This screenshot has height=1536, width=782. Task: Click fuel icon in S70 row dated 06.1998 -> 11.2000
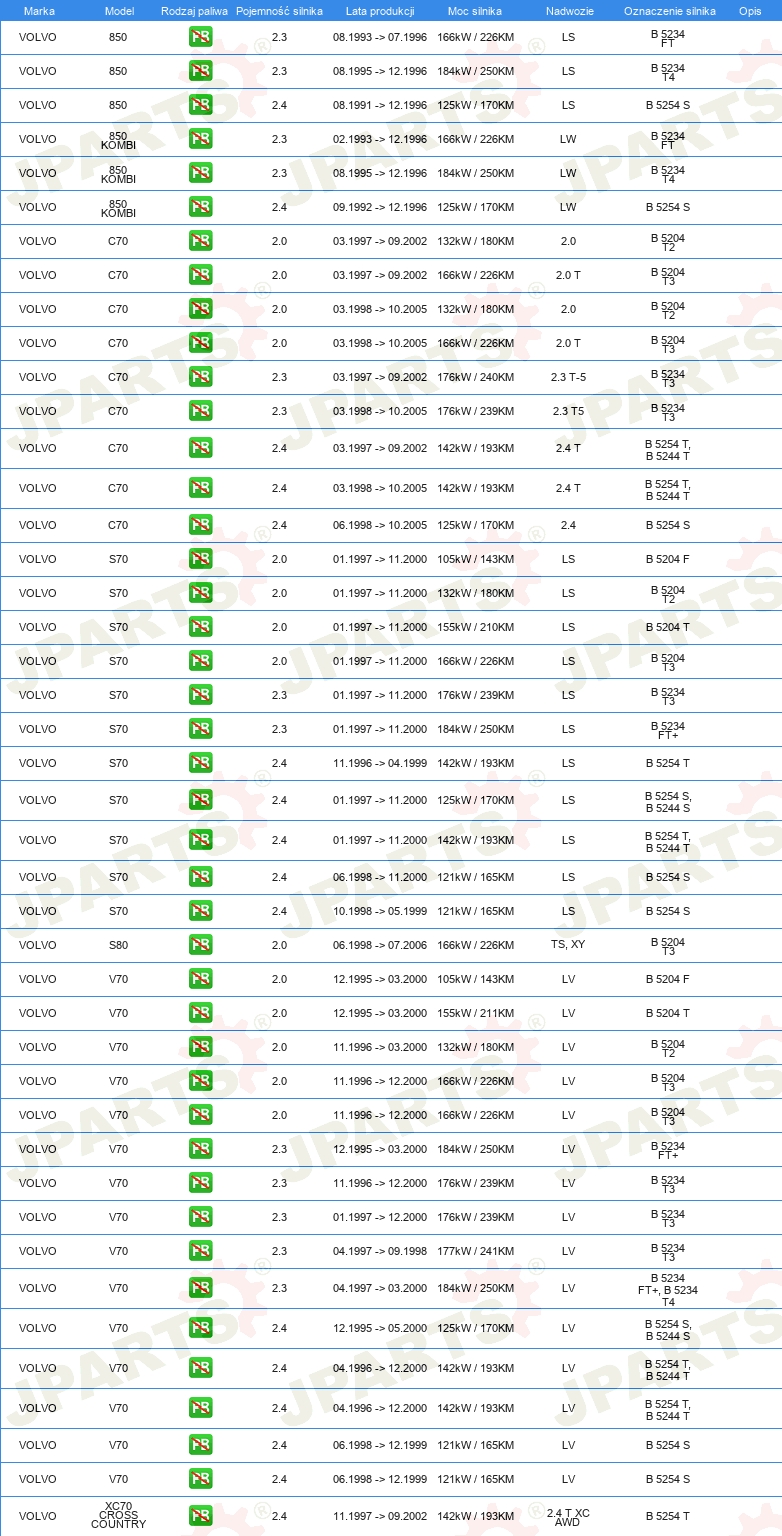(200, 878)
